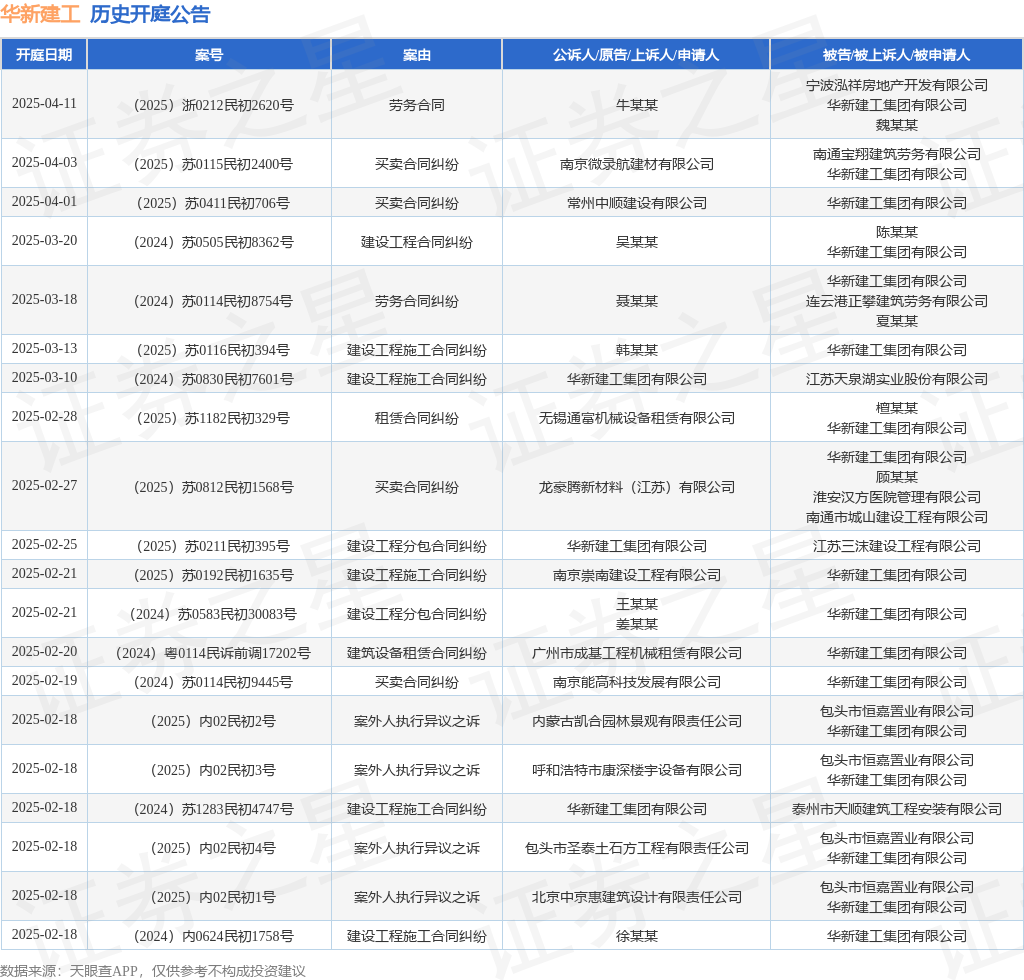Click case number （2025）内02民初4号

pos(210,848)
